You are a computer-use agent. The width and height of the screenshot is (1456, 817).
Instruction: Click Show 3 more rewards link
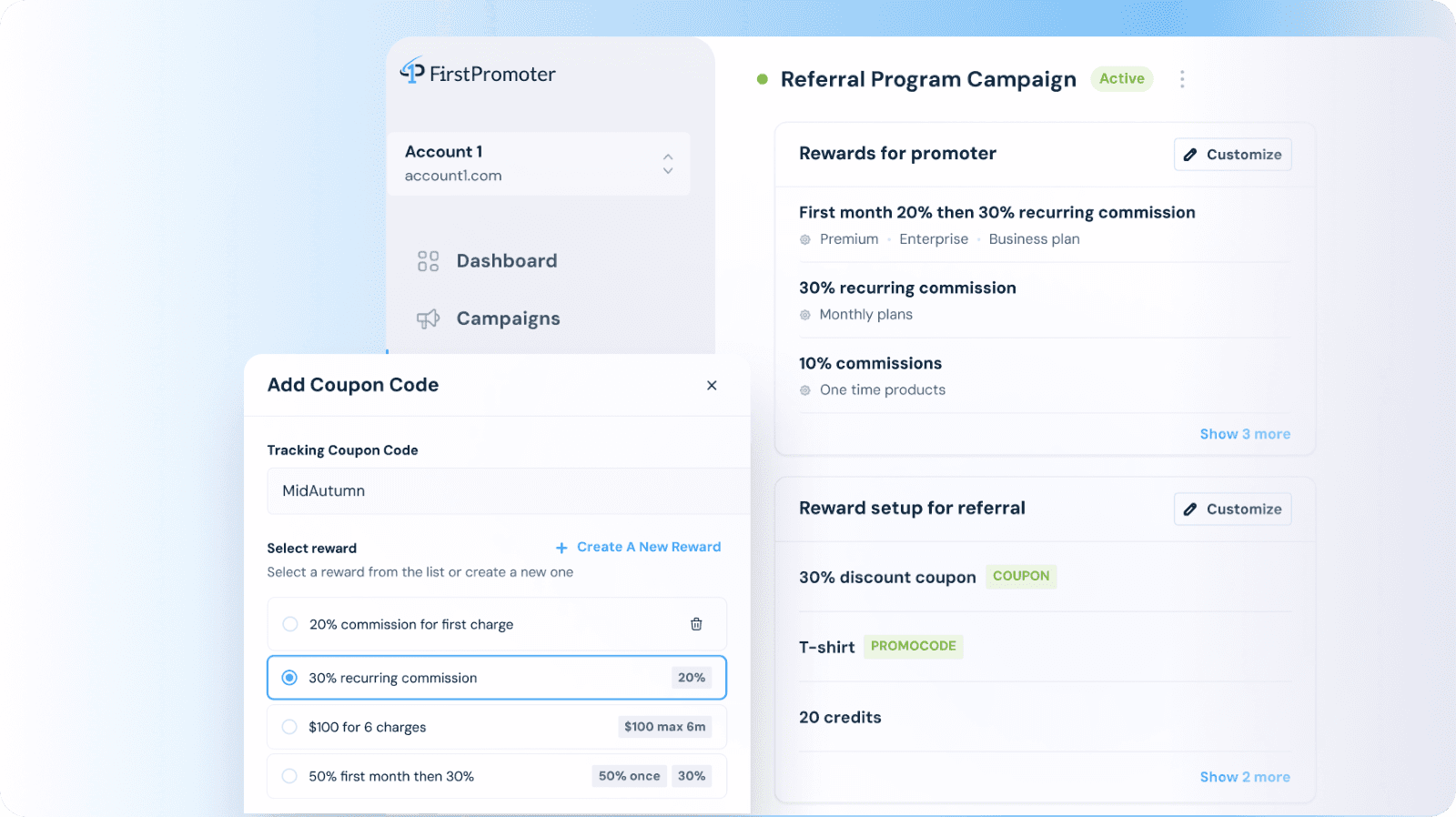click(1245, 434)
